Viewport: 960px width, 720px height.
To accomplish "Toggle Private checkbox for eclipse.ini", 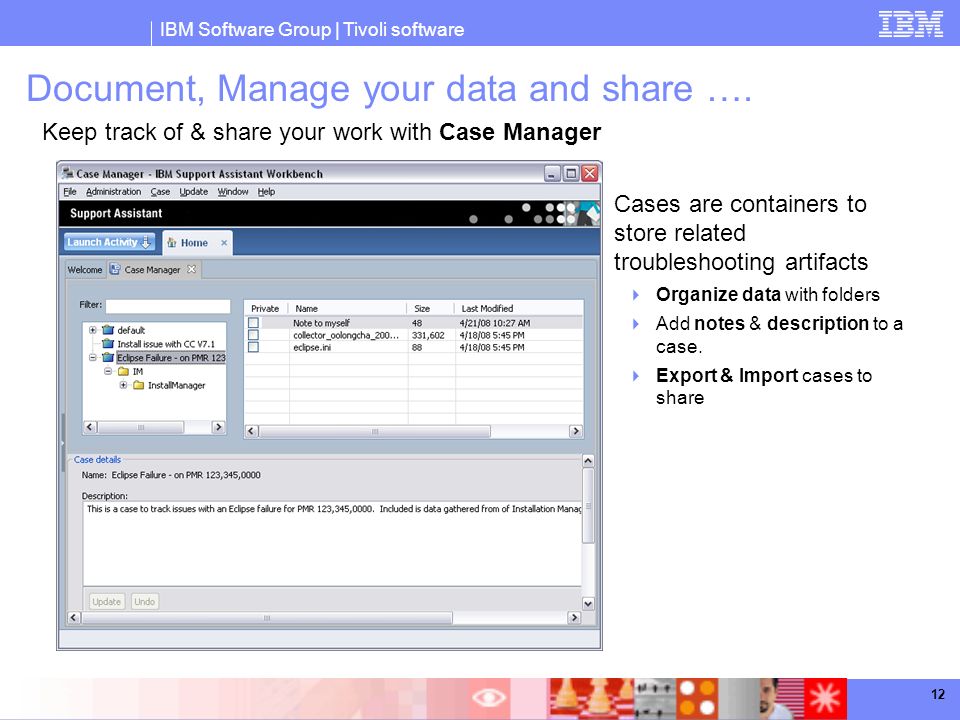I will point(253,347).
